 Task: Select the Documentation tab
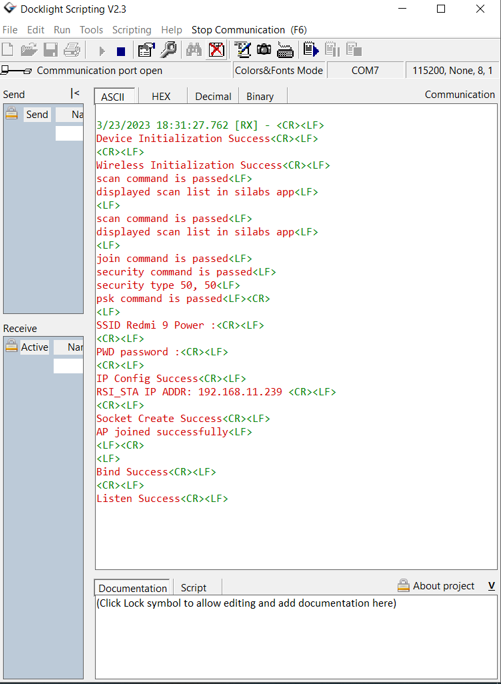[133, 588]
